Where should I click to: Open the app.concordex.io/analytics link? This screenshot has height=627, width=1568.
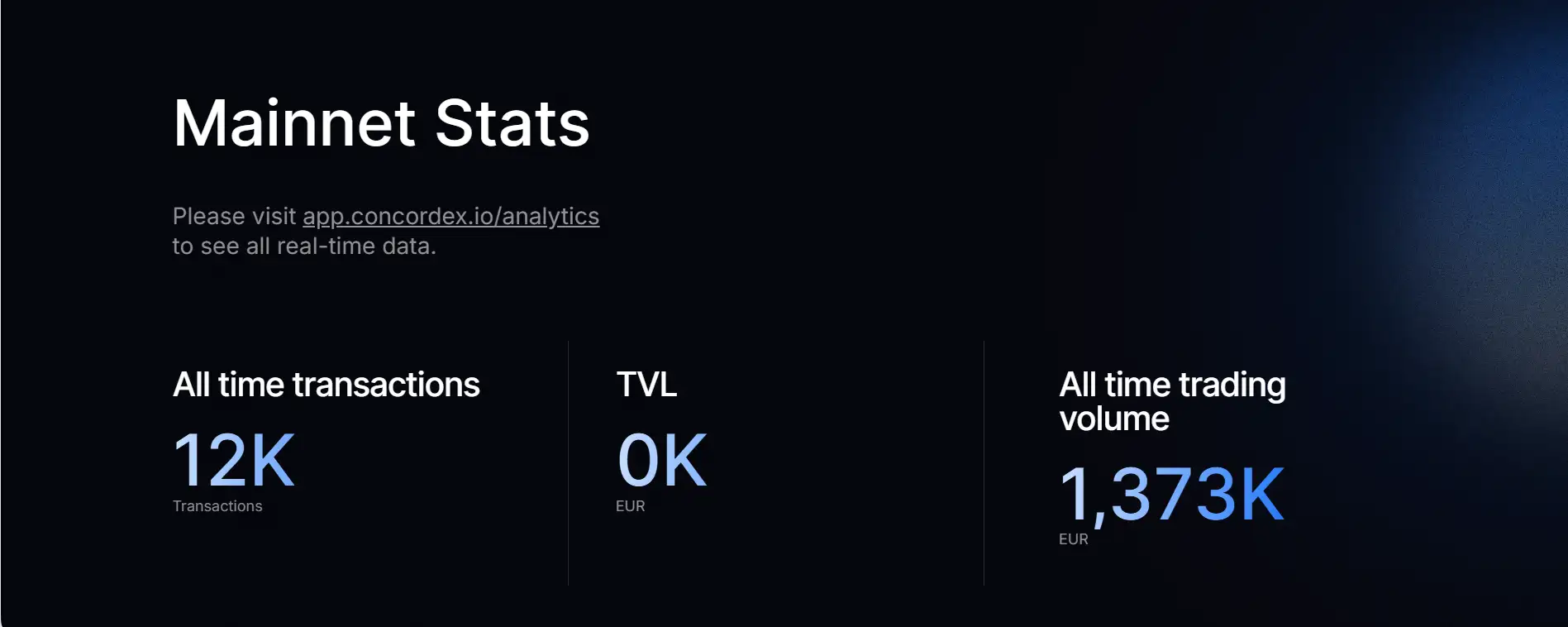coord(450,217)
